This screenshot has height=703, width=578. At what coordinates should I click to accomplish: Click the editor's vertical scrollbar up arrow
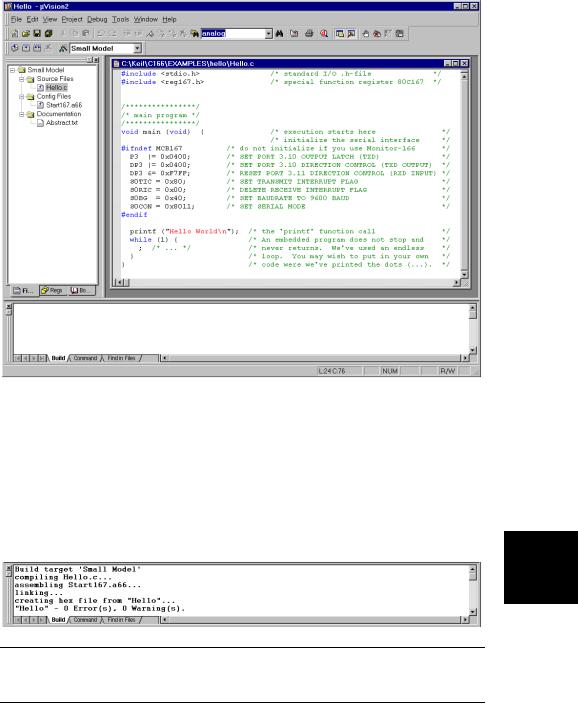coord(464,76)
